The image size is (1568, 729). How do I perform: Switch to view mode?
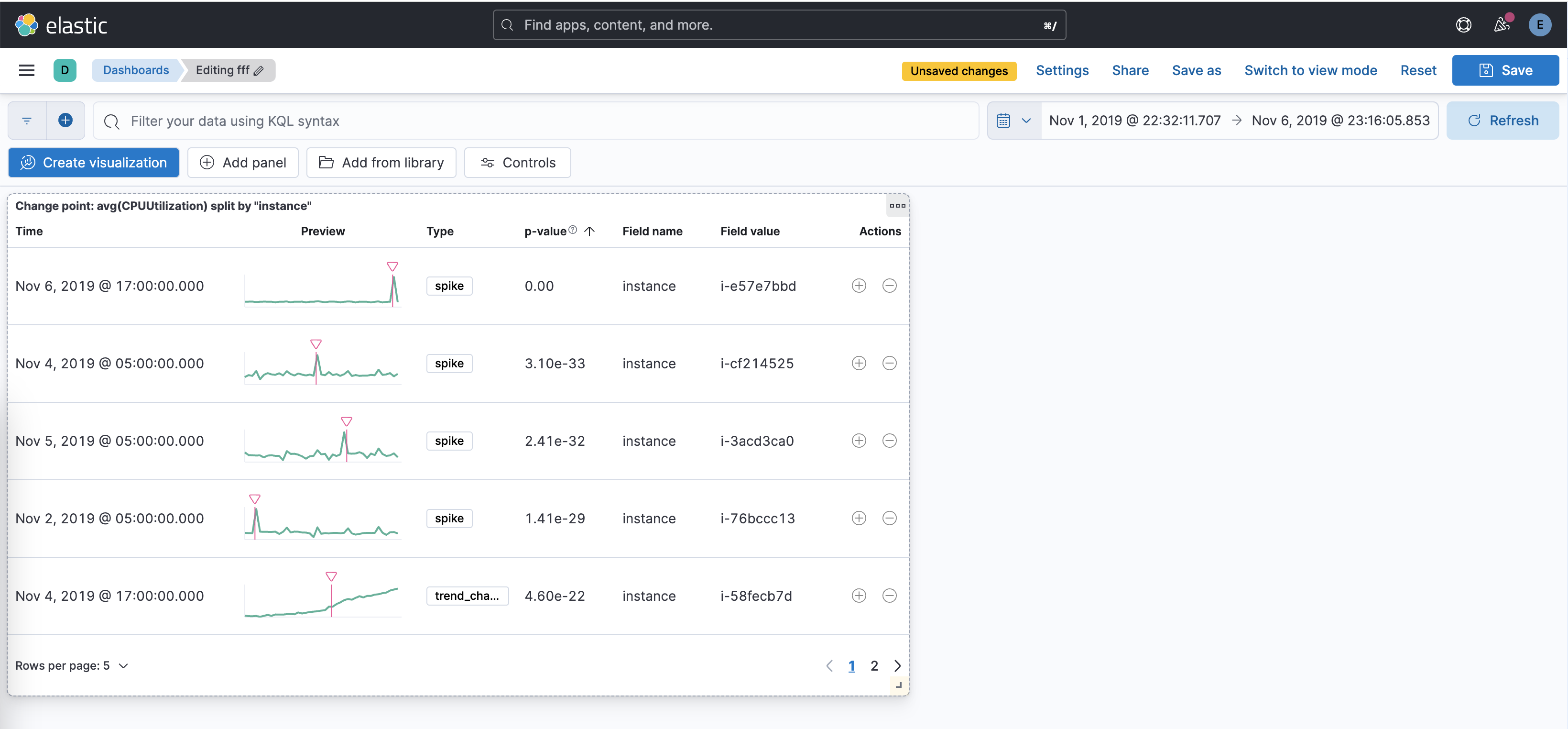[1310, 71]
